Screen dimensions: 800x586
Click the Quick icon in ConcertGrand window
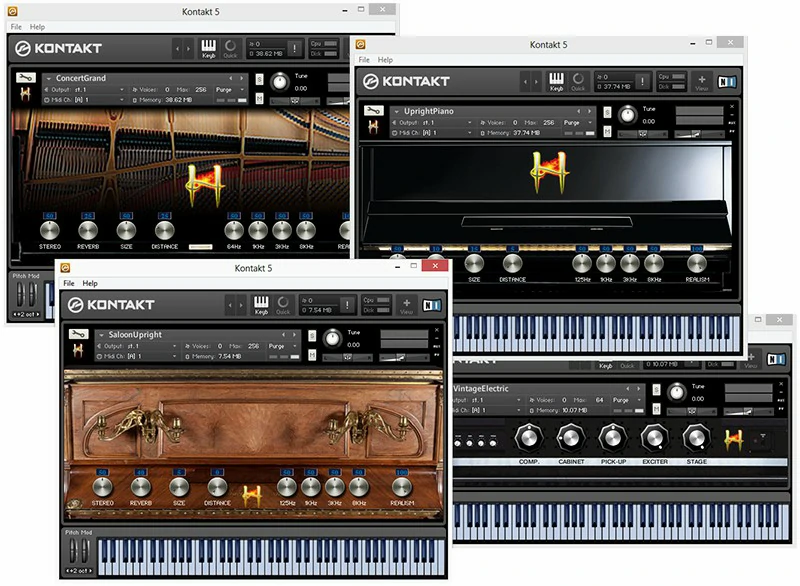230,48
